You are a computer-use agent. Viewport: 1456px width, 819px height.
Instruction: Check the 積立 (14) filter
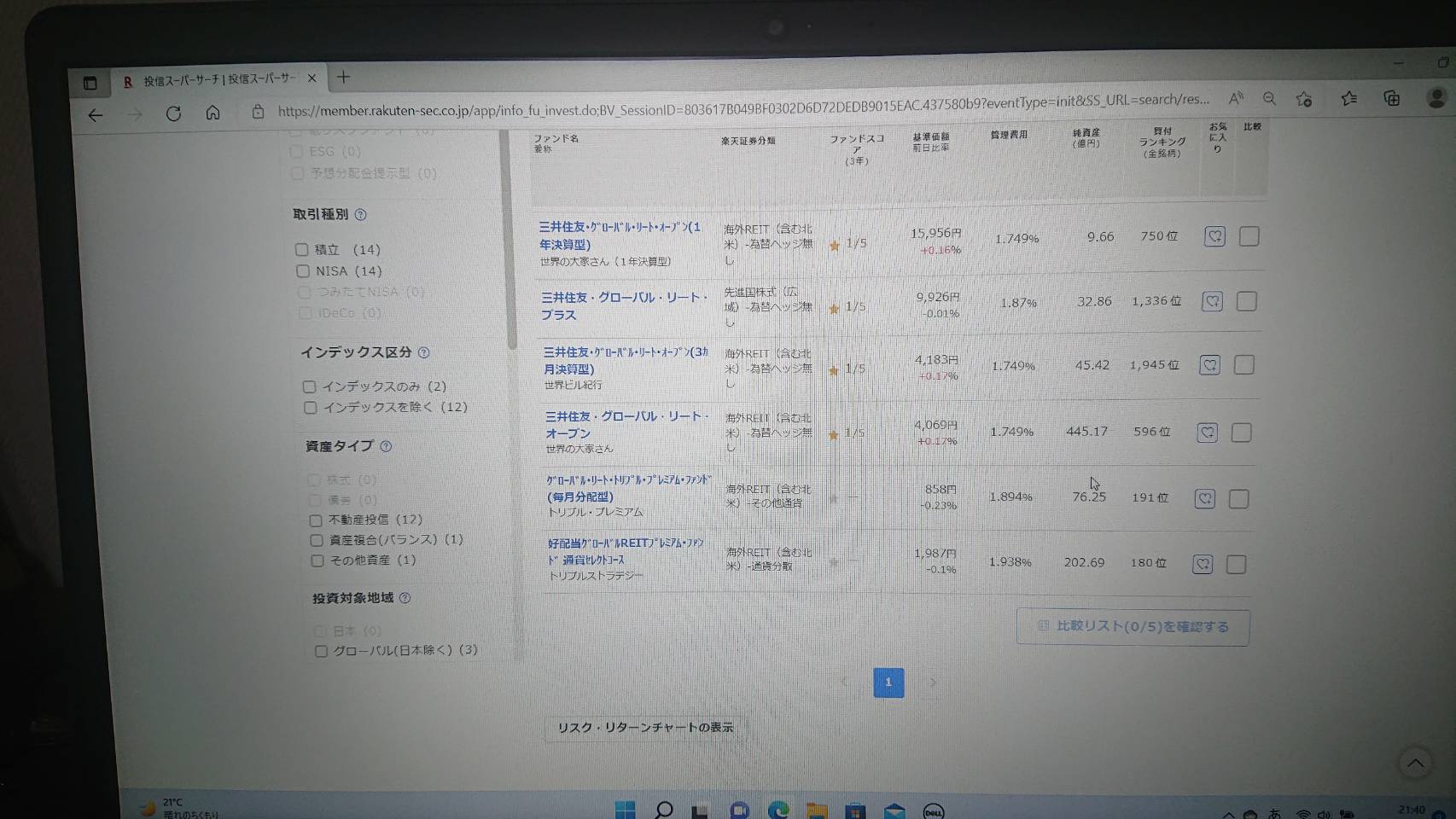301,250
